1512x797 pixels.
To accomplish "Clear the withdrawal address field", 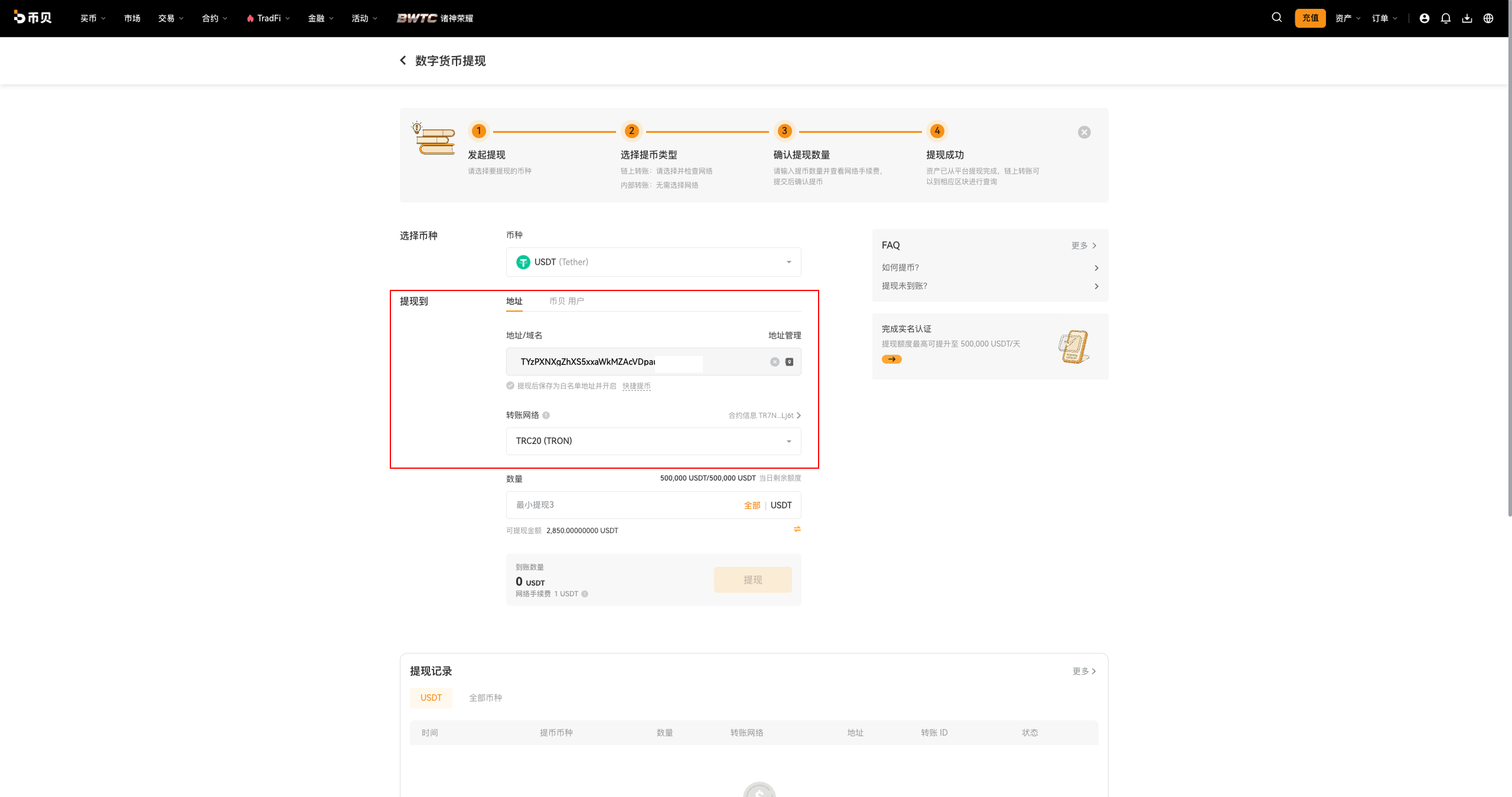I will click(x=774, y=362).
